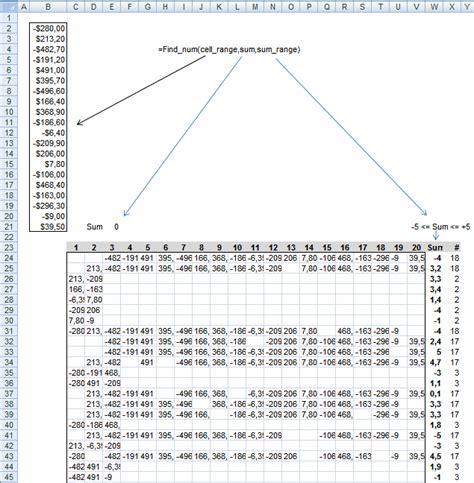Click the Sum label in row 21
Image resolution: width=474 pixels, height=483 pixels.
click(x=94, y=227)
